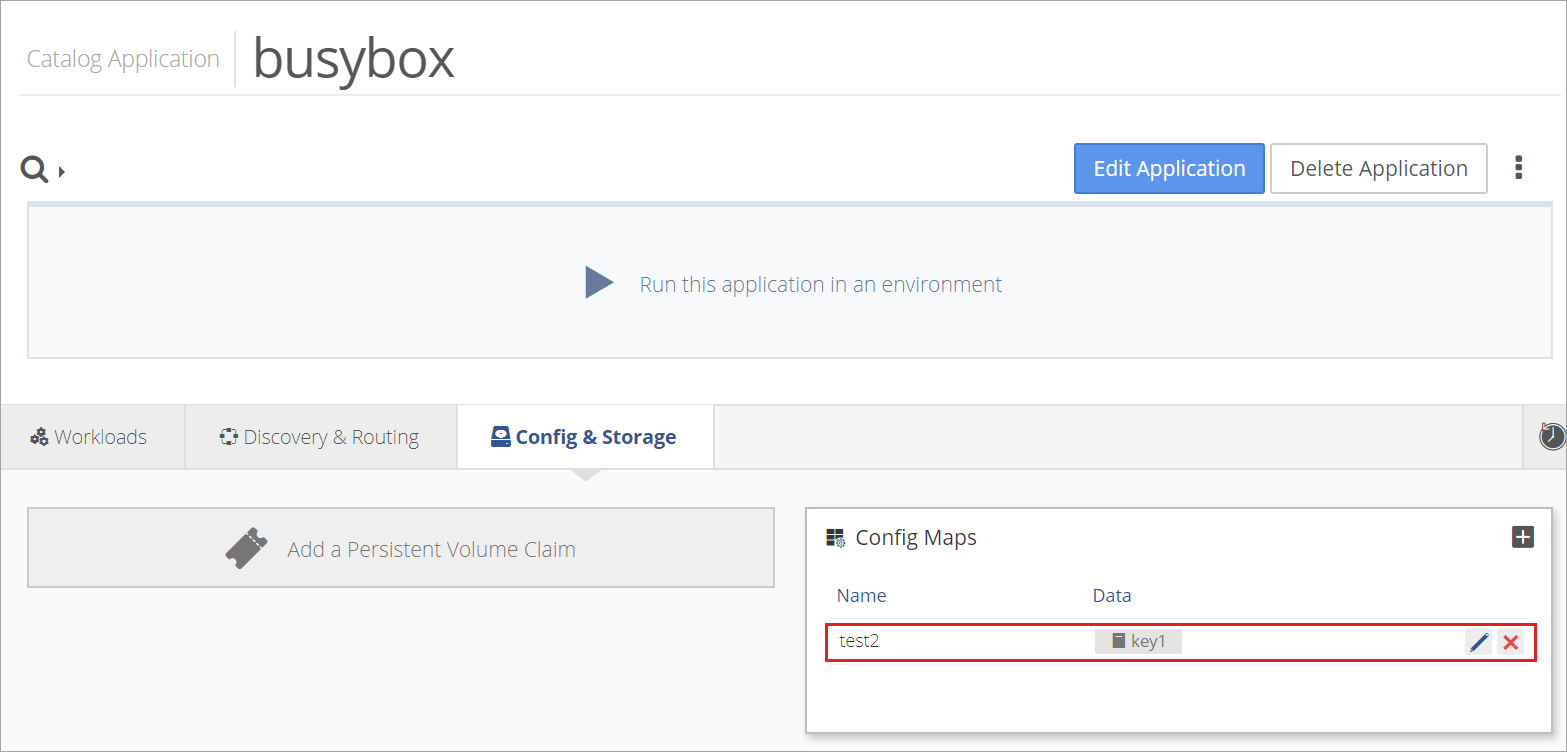Viewport: 1567px width, 752px height.
Task: Select Run this application in an environment
Action: 820,284
